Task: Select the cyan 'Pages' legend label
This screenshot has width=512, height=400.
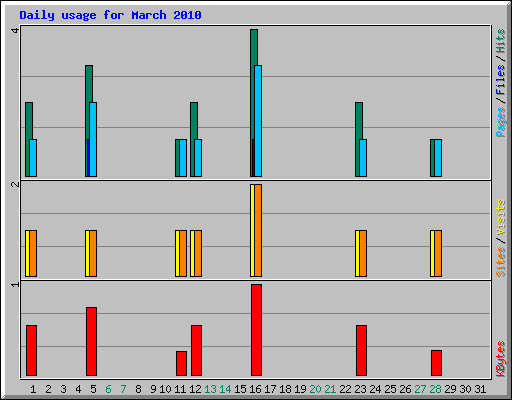Action: 500,122
